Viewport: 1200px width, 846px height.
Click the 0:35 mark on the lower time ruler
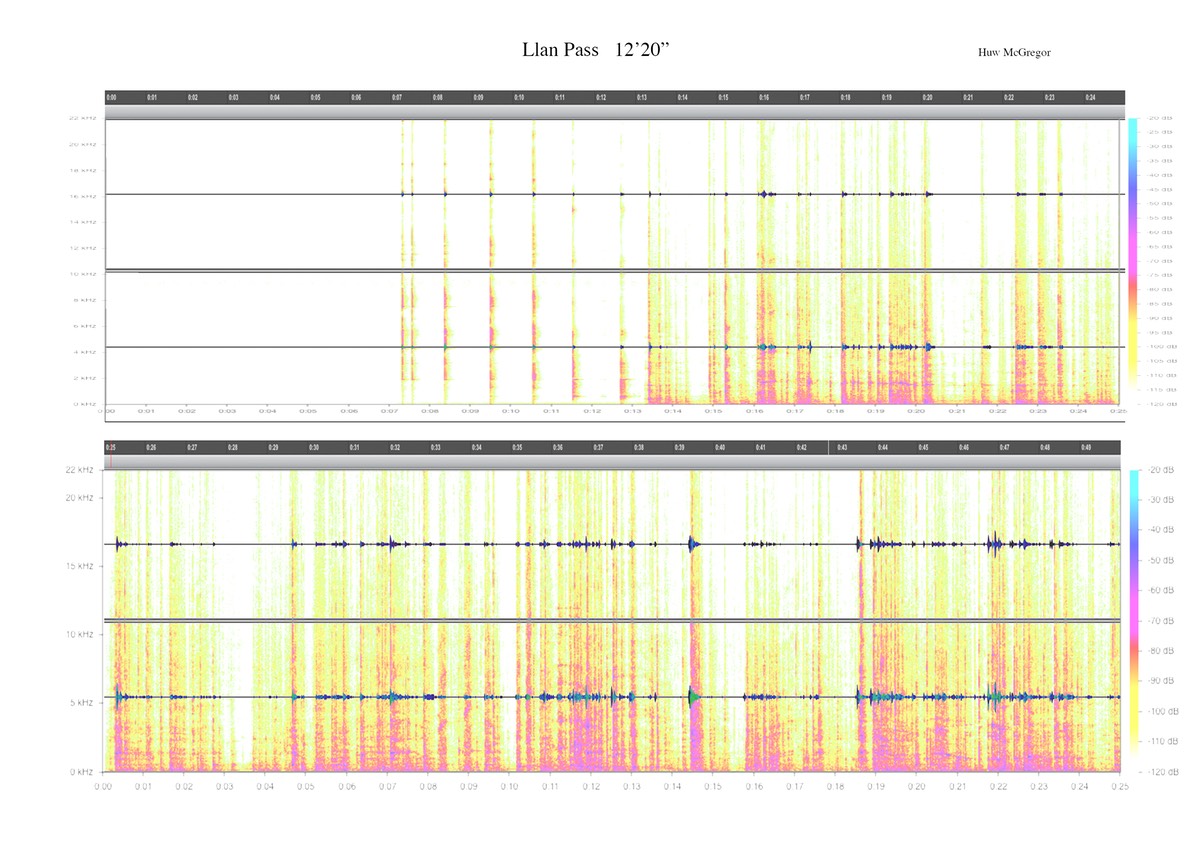click(517, 447)
